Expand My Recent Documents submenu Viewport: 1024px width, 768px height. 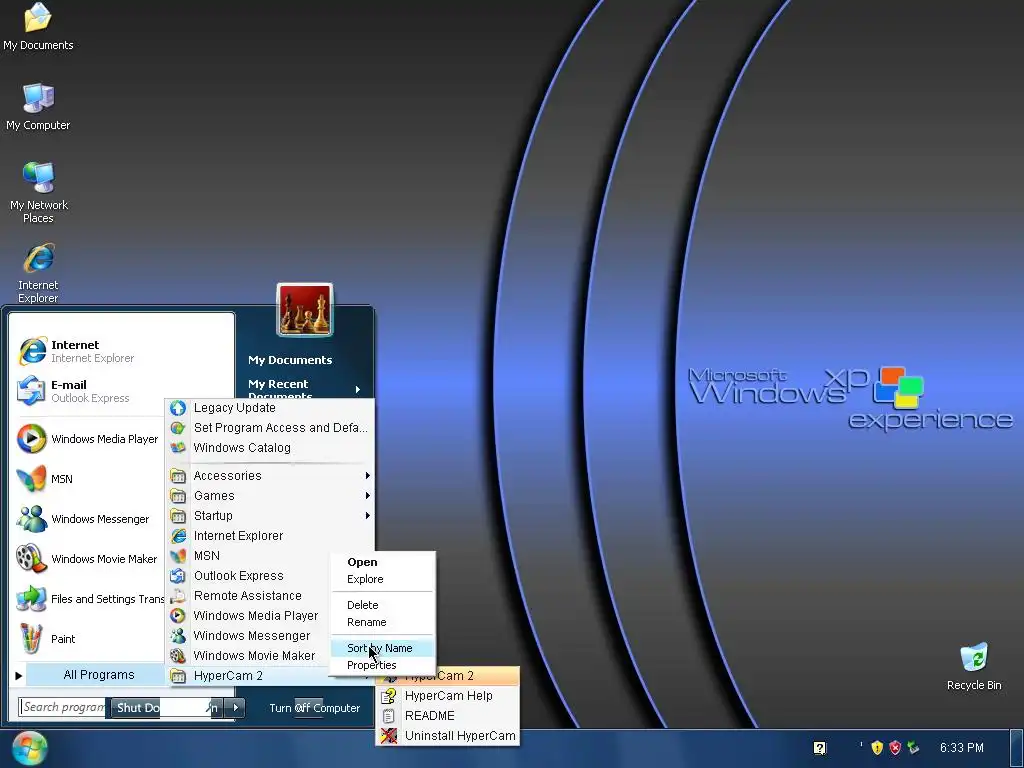point(304,389)
